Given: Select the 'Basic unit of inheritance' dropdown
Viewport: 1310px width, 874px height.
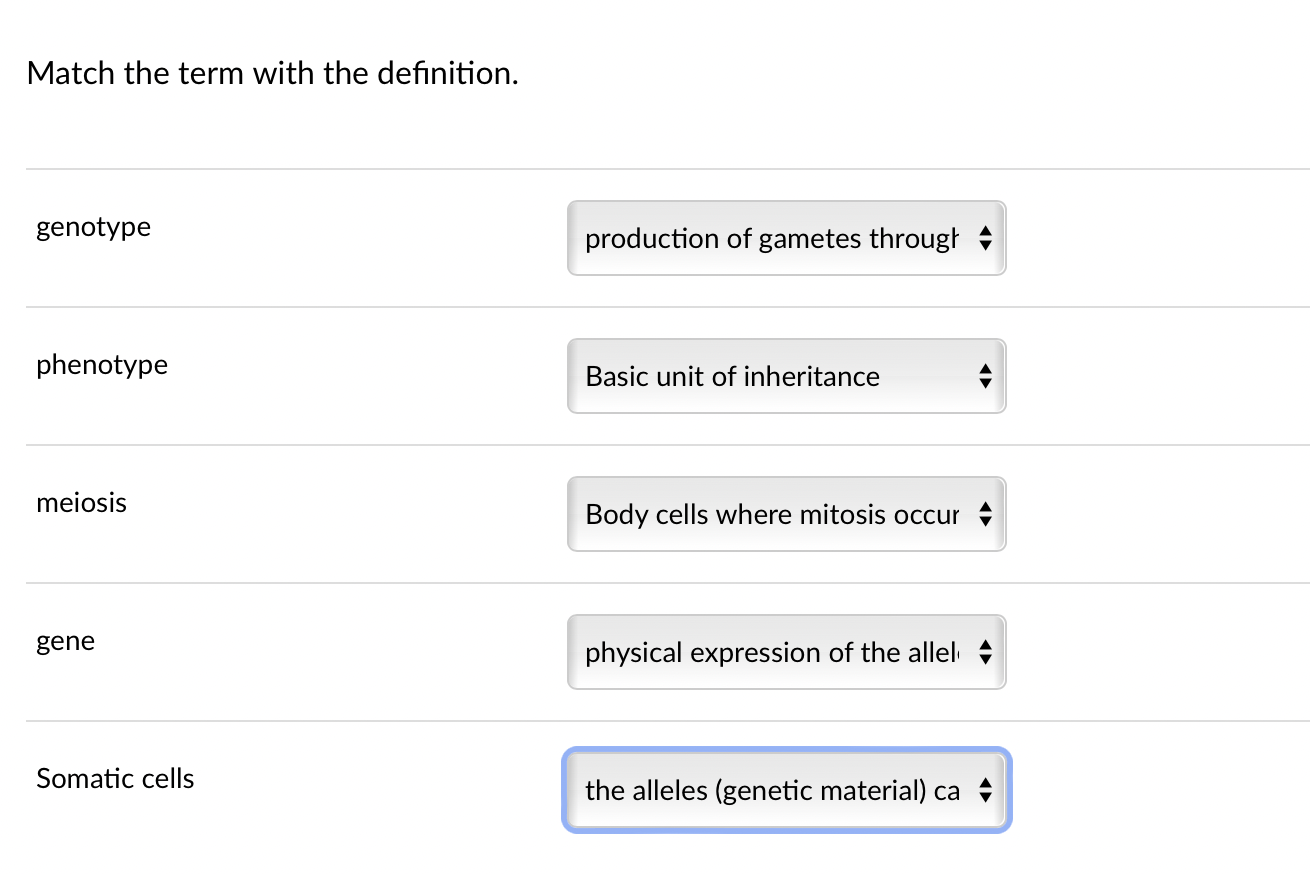Looking at the screenshot, I should tap(786, 376).
